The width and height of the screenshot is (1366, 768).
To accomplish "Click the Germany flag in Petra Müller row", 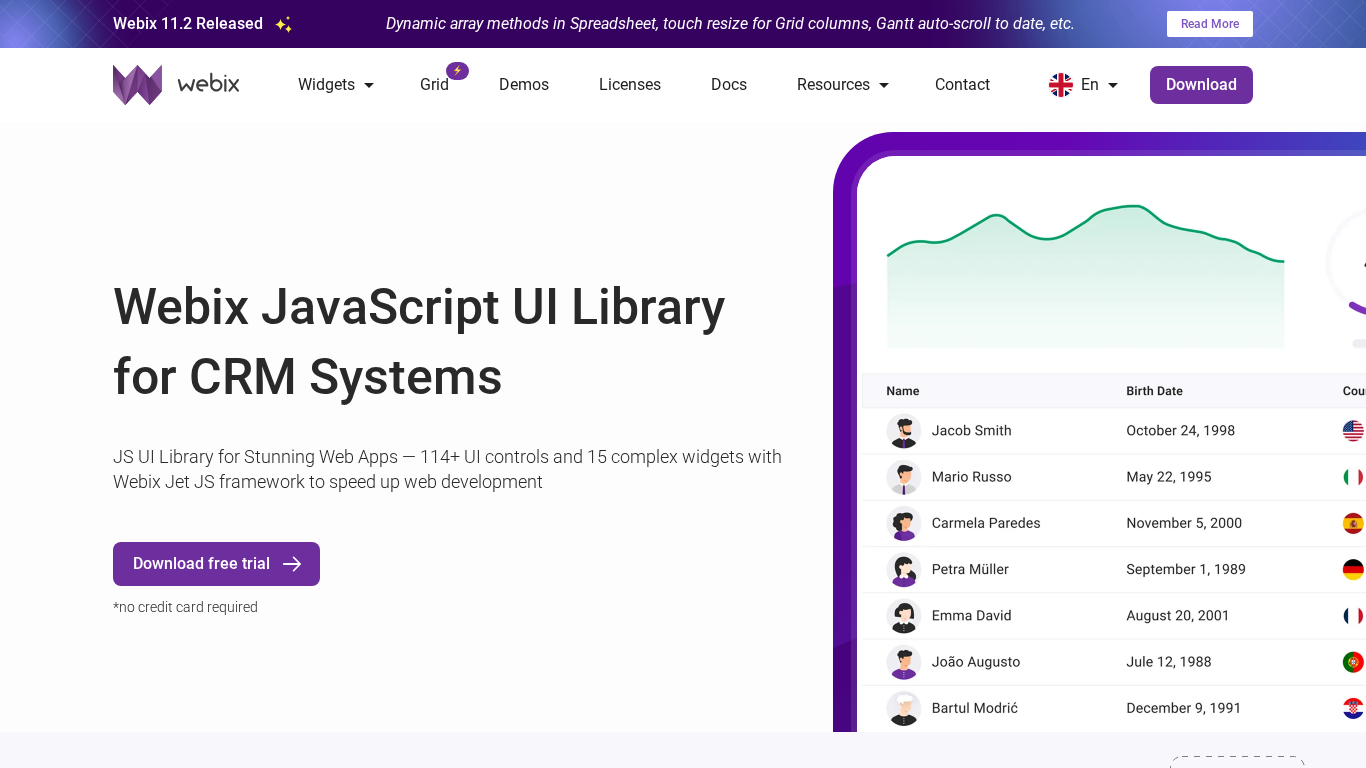I will [1353, 569].
